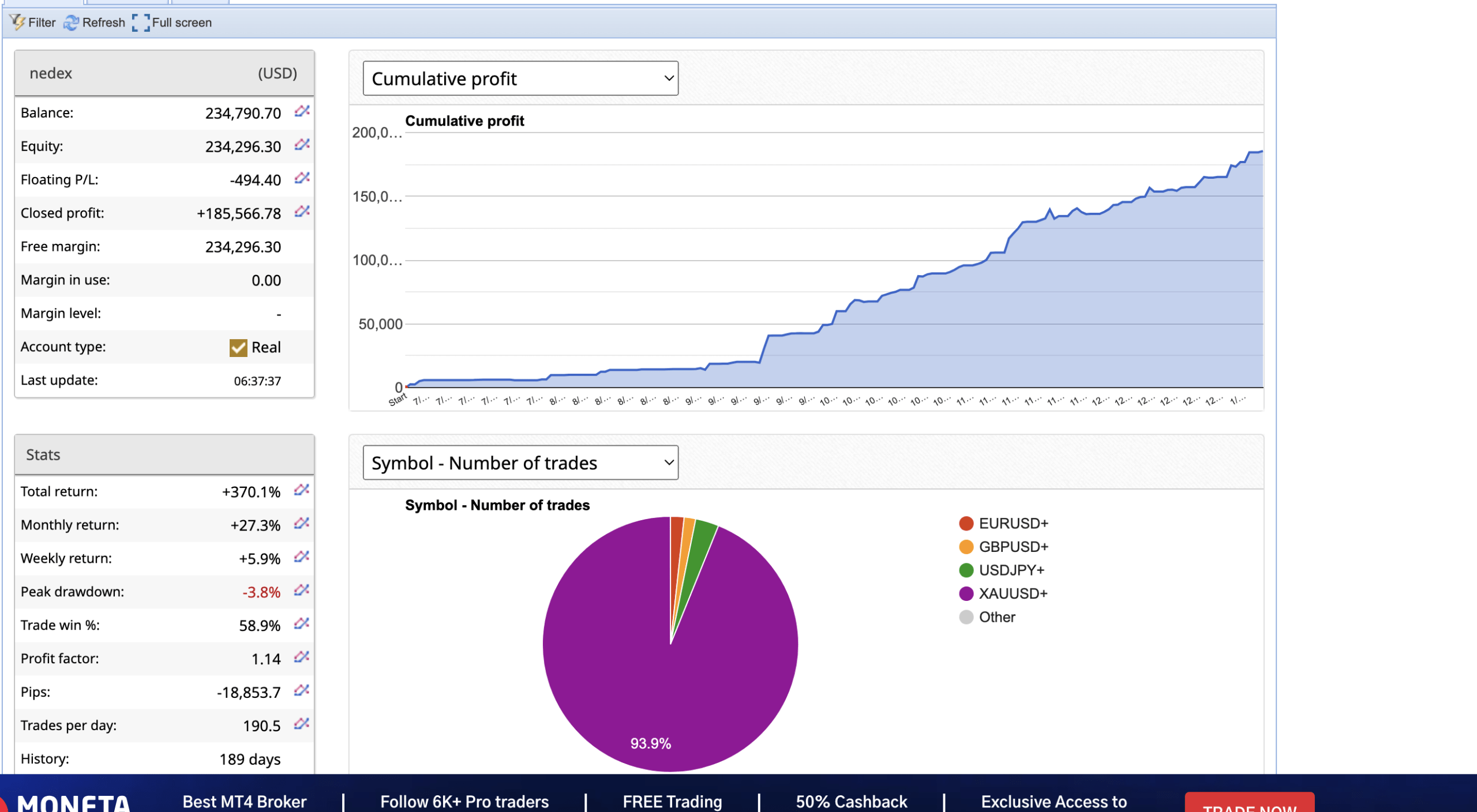Click chart icon beside Floating P/L

pyautogui.click(x=302, y=178)
